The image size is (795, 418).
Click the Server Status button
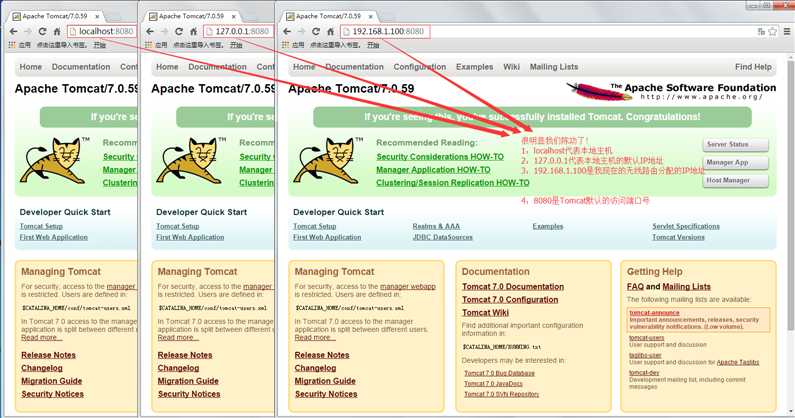[735, 145]
